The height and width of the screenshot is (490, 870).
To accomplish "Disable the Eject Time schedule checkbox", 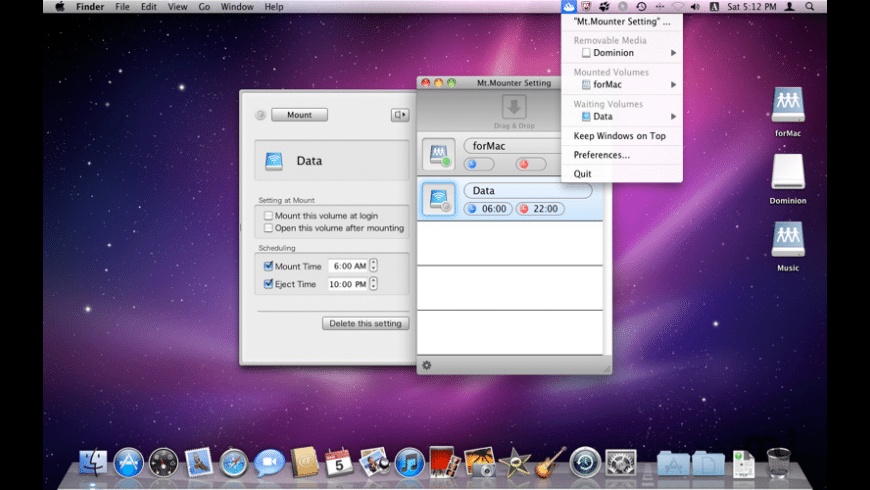I will [x=268, y=284].
